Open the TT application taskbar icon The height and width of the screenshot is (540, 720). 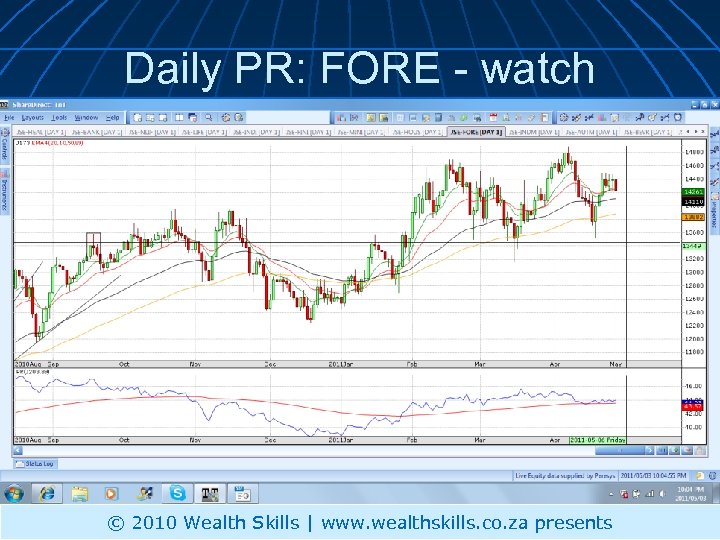click(x=210, y=494)
